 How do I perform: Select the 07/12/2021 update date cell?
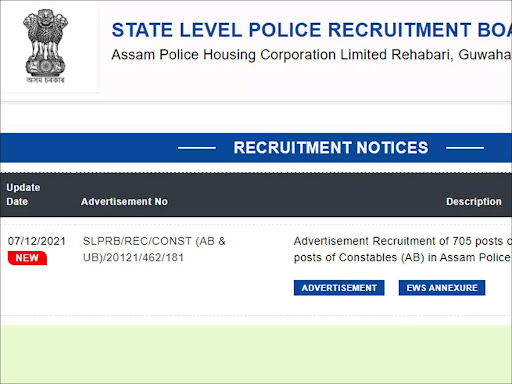(x=37, y=241)
